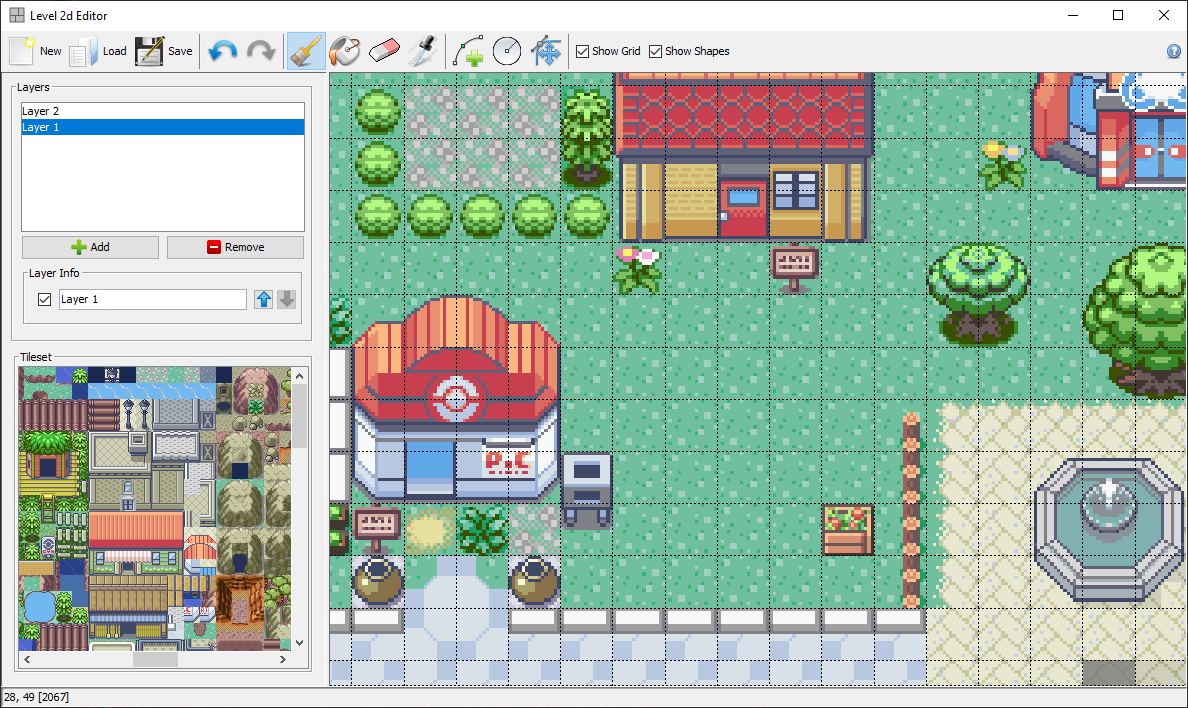This screenshot has width=1188, height=708.
Task: Click the application icon in title bar
Action: tap(17, 15)
